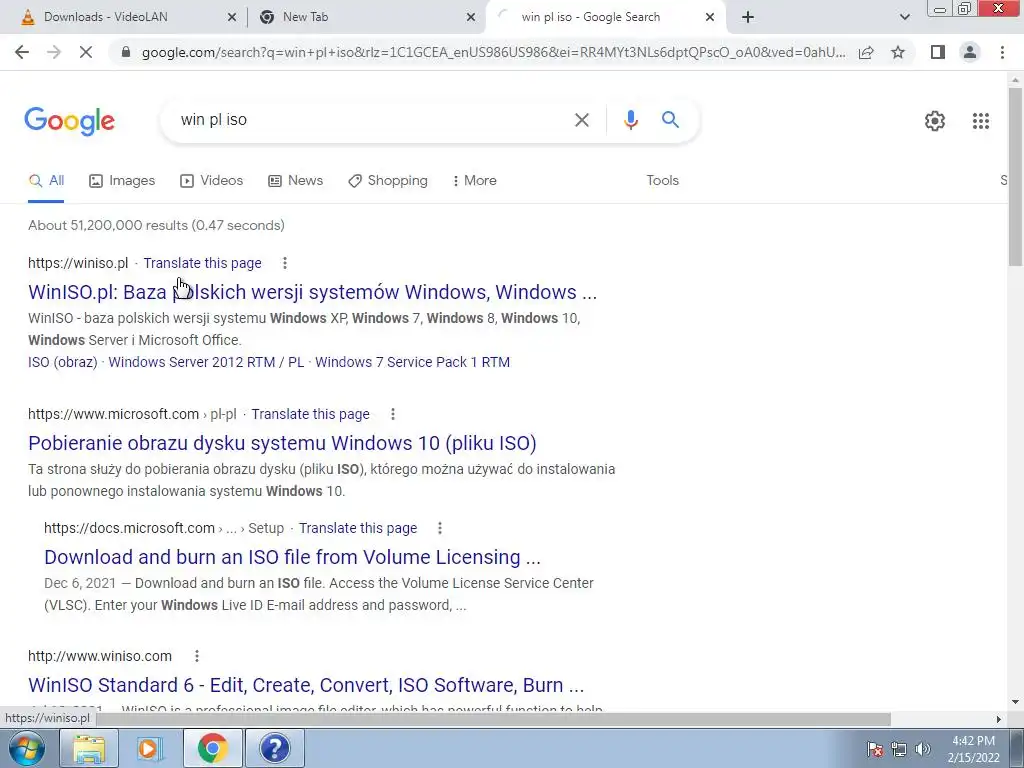Start voice search with microphone icon
The height and width of the screenshot is (768, 1024).
pyautogui.click(x=630, y=120)
